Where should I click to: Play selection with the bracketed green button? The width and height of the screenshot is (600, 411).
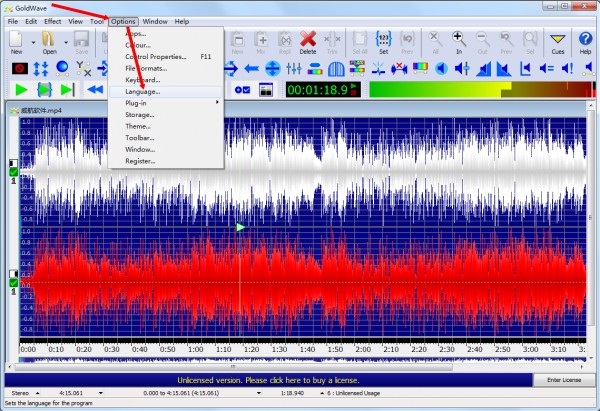coord(44,90)
